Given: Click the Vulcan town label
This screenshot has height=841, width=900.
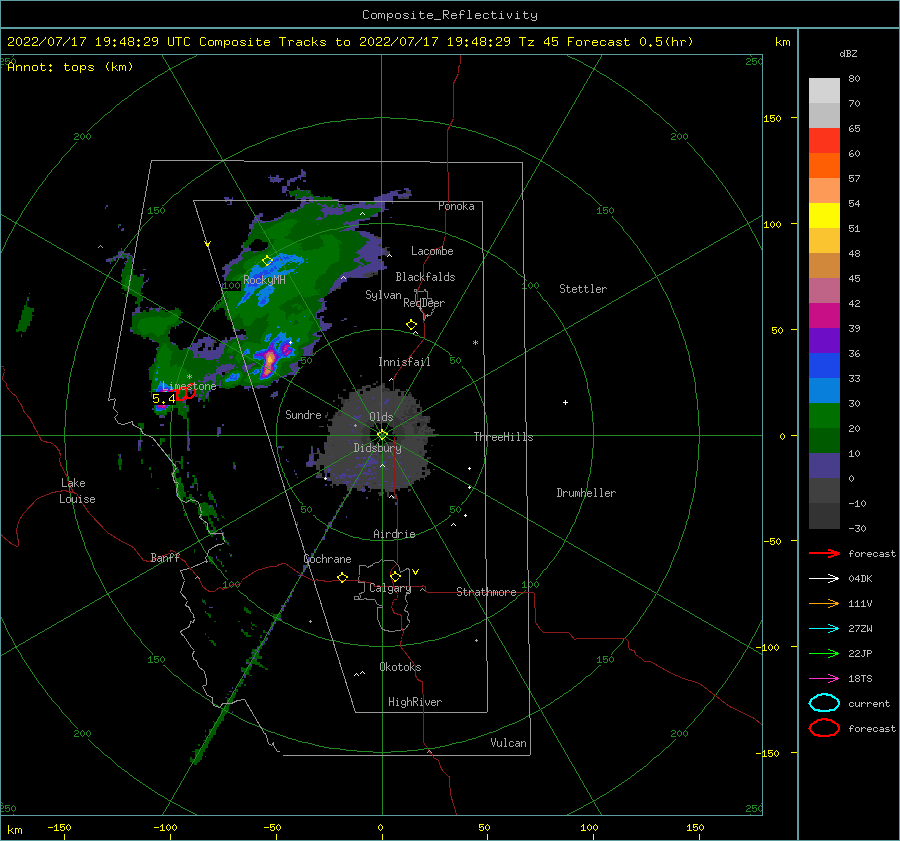Looking at the screenshot, I should [509, 743].
